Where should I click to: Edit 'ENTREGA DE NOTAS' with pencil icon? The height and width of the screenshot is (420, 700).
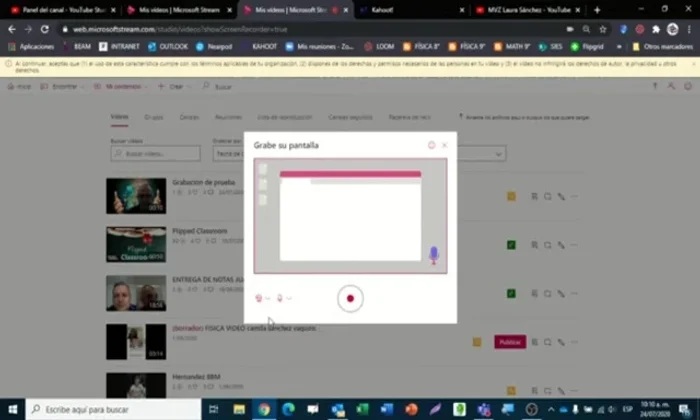coord(561,294)
